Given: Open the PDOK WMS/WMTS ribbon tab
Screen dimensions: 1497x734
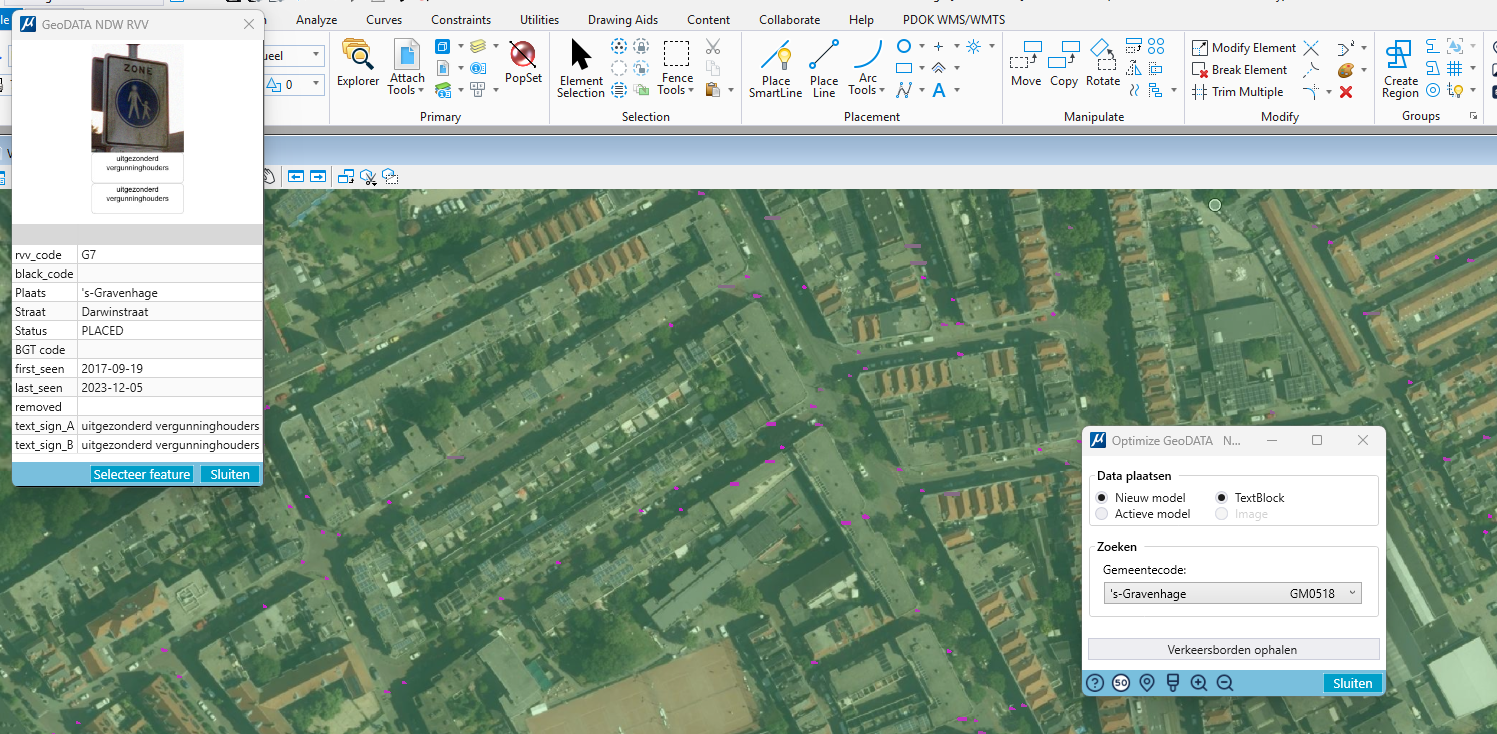Looking at the screenshot, I should tap(954, 20).
